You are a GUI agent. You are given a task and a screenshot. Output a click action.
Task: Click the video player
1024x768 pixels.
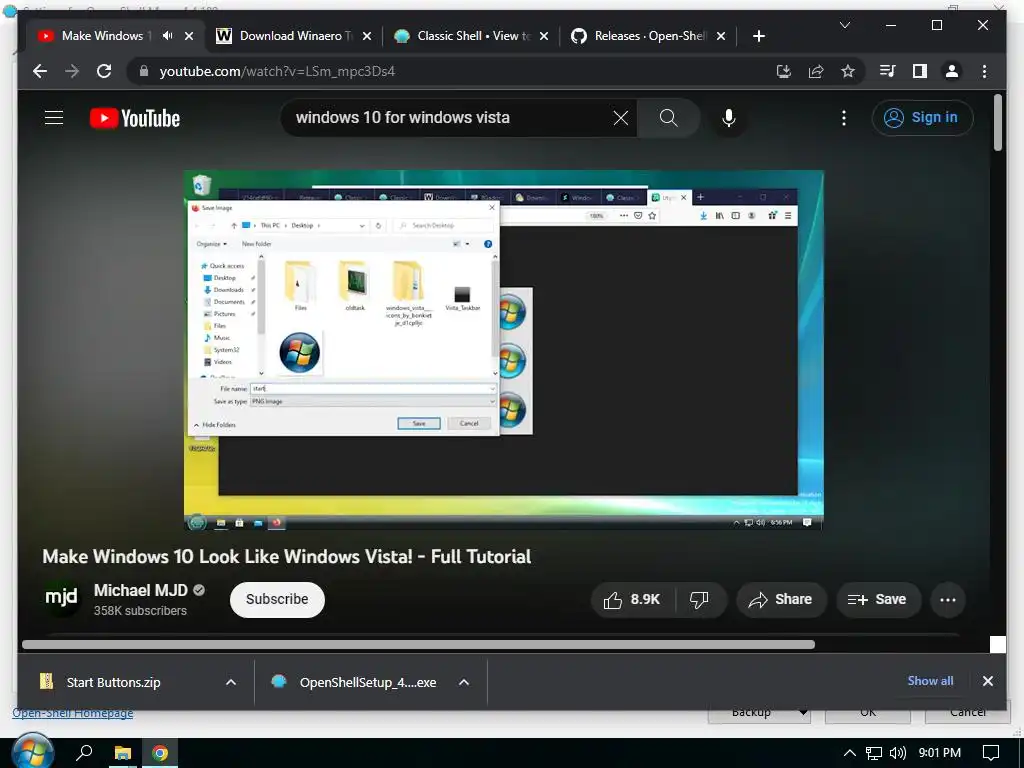[504, 349]
